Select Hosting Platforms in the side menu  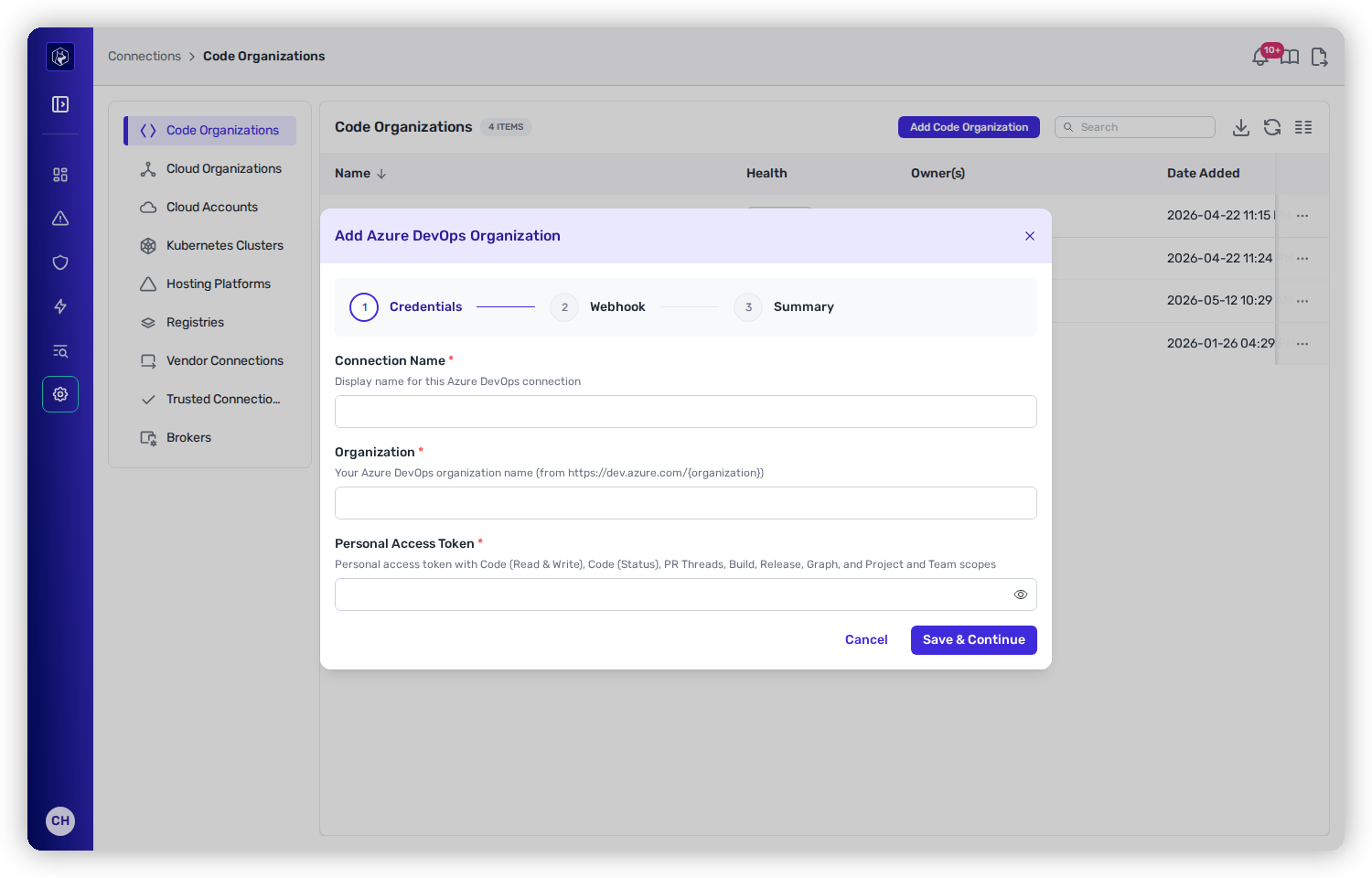(210, 284)
